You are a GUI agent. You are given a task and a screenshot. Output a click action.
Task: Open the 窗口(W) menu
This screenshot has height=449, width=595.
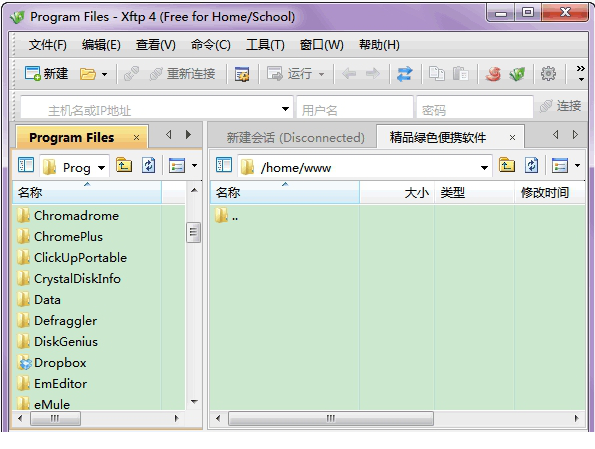tap(321, 45)
